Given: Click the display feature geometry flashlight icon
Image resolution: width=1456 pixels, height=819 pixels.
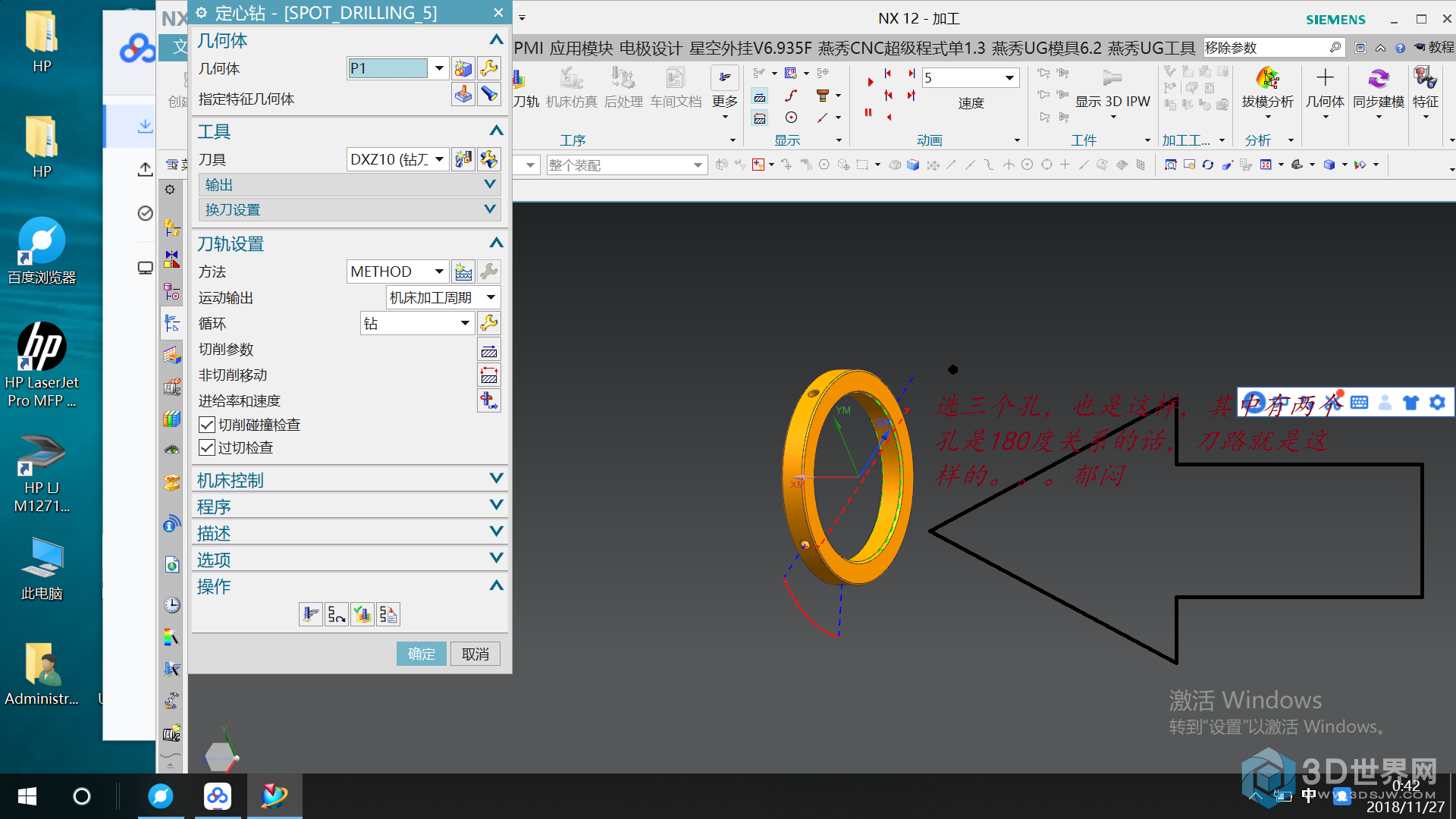Looking at the screenshot, I should coord(489,95).
